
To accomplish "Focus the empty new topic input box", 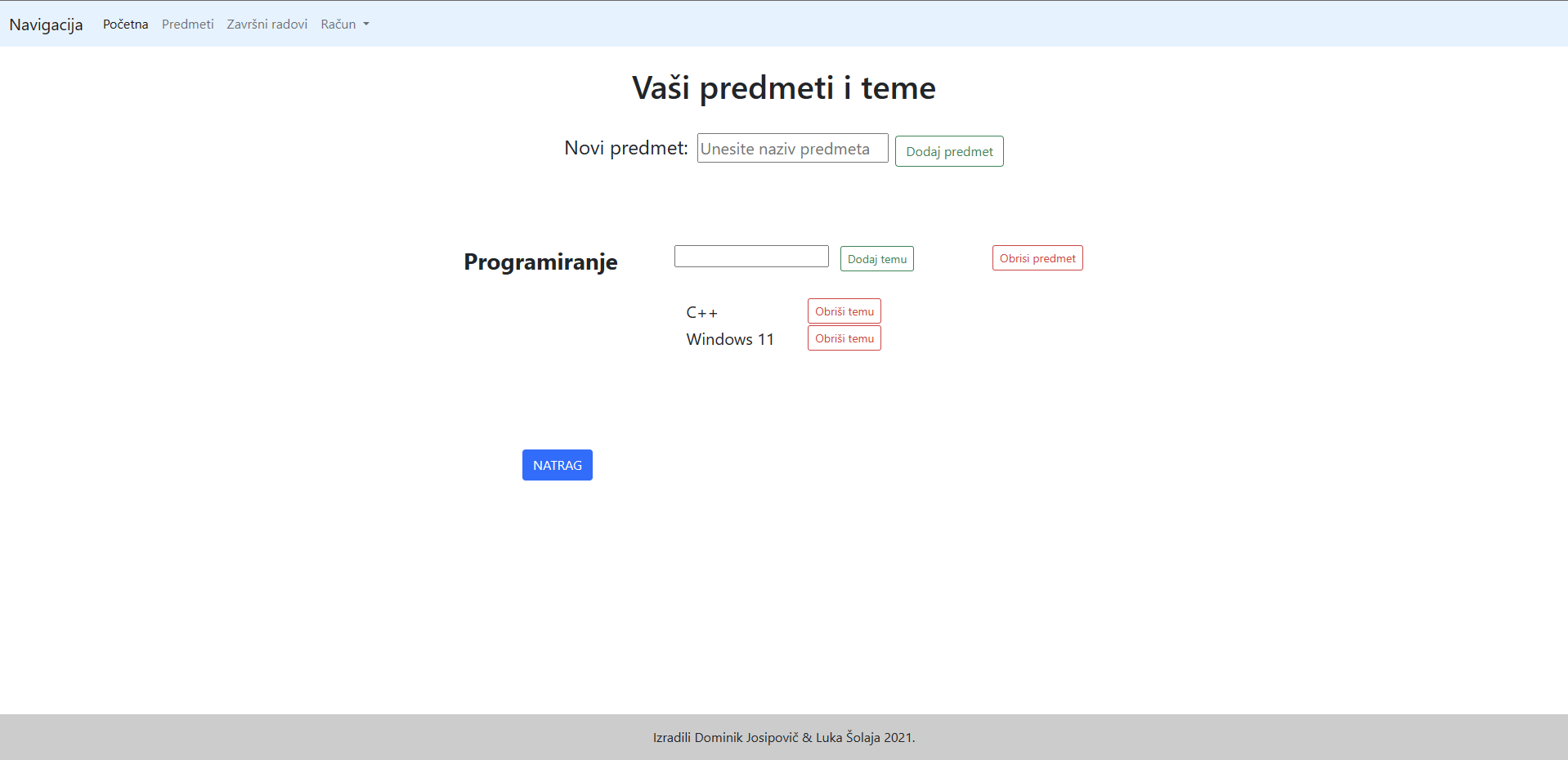I will click(750, 256).
